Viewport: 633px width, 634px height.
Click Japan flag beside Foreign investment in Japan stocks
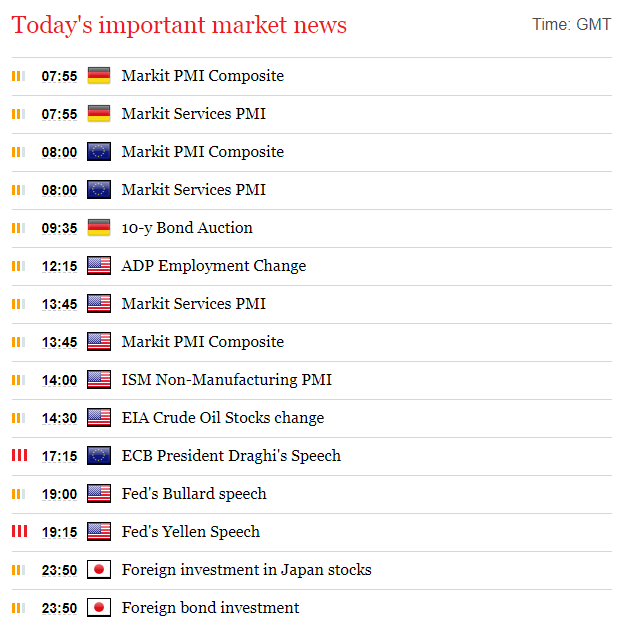point(99,570)
